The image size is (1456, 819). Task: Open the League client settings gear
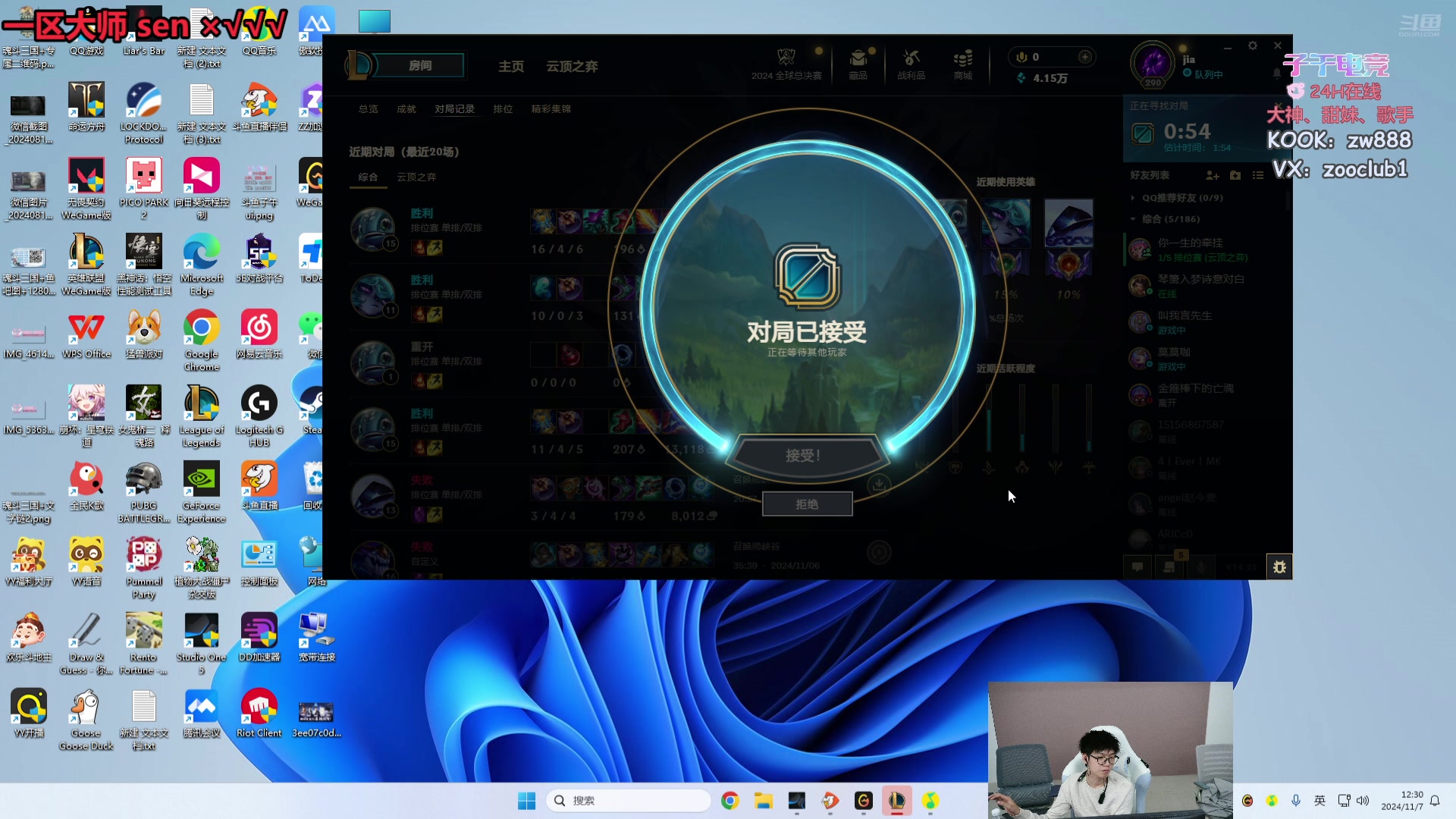point(1253,46)
